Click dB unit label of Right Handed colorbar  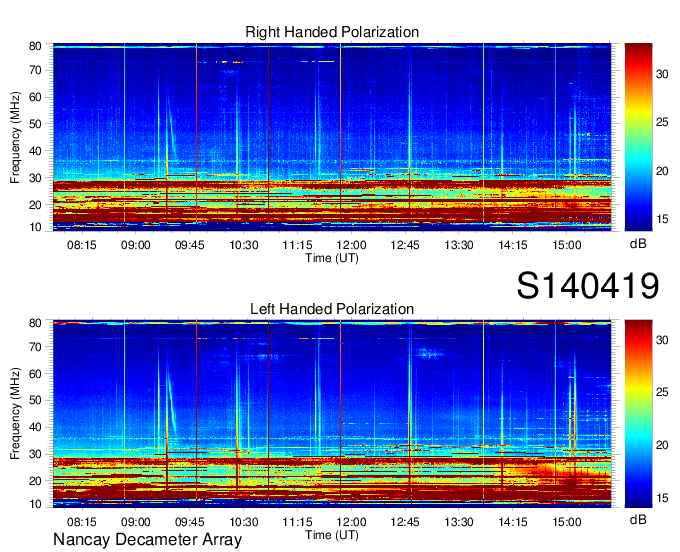638,244
